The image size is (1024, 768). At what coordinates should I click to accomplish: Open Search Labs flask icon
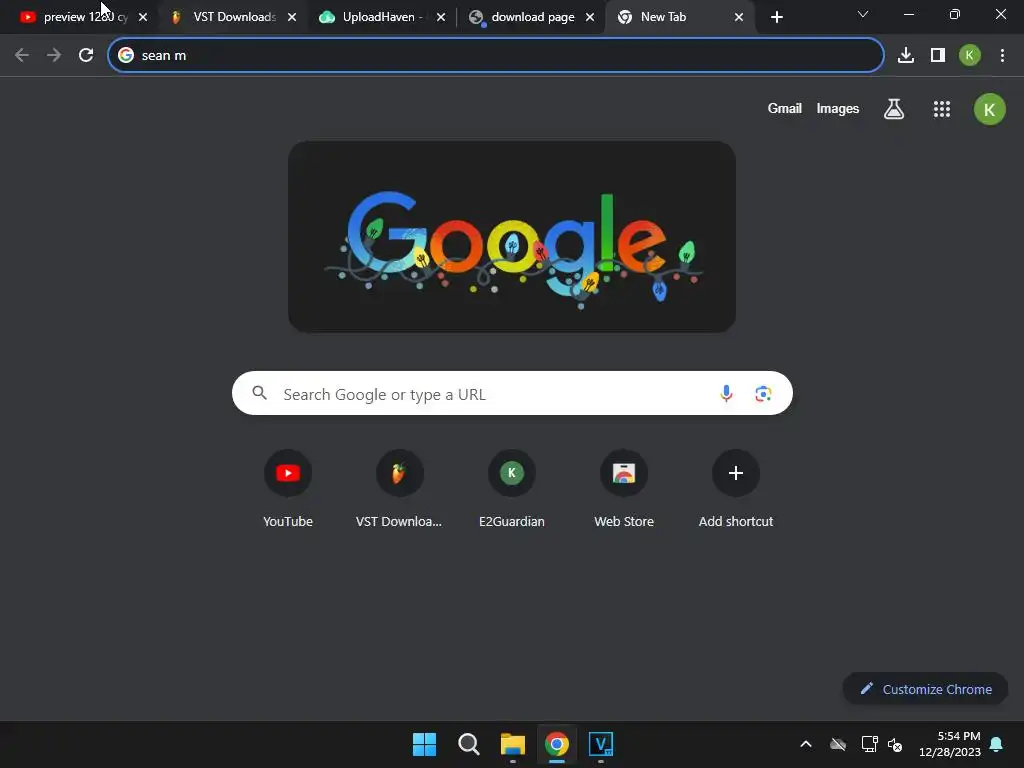click(894, 109)
